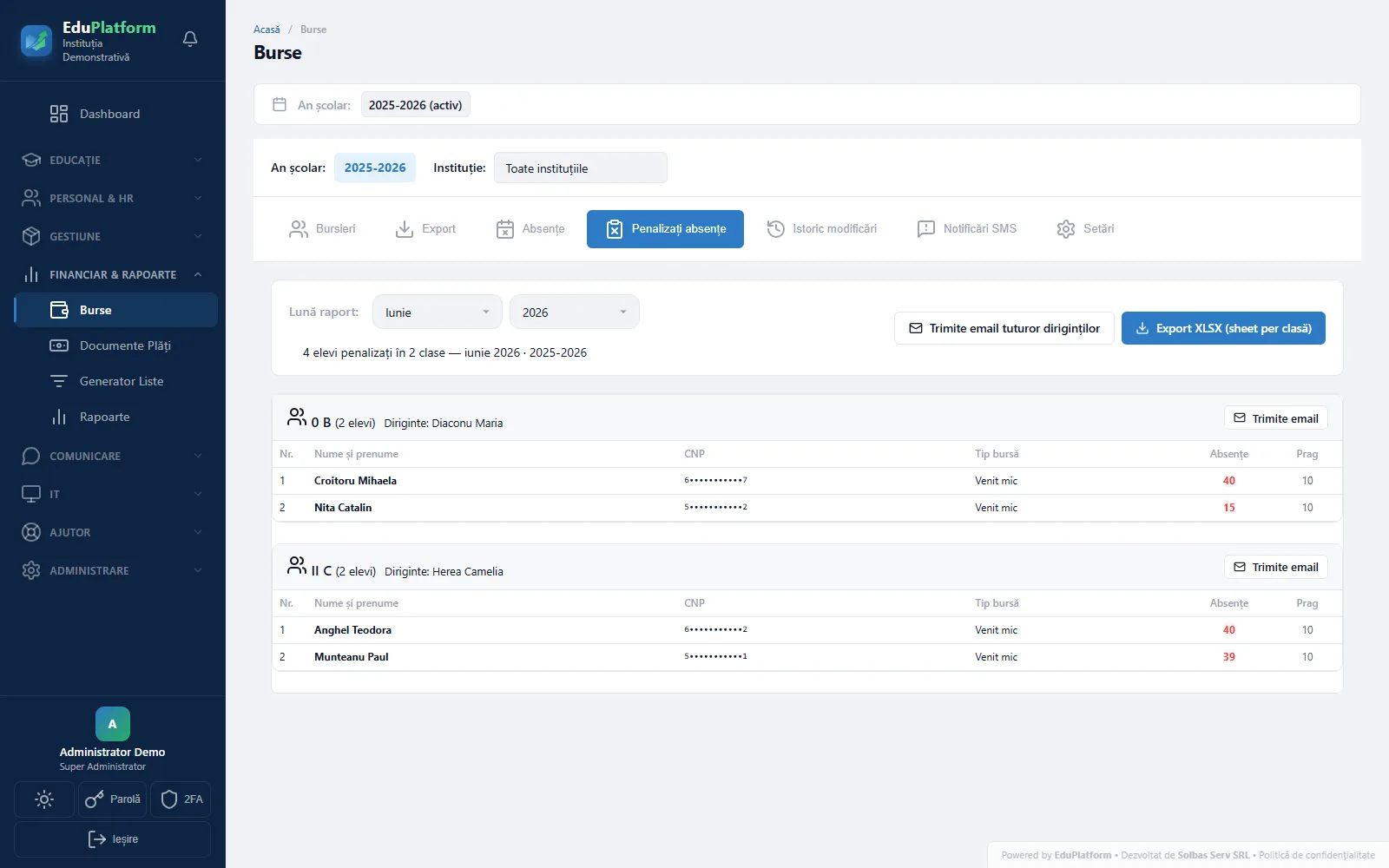Select Burse in the sidebar
The width and height of the screenshot is (1389, 868).
tap(116, 310)
